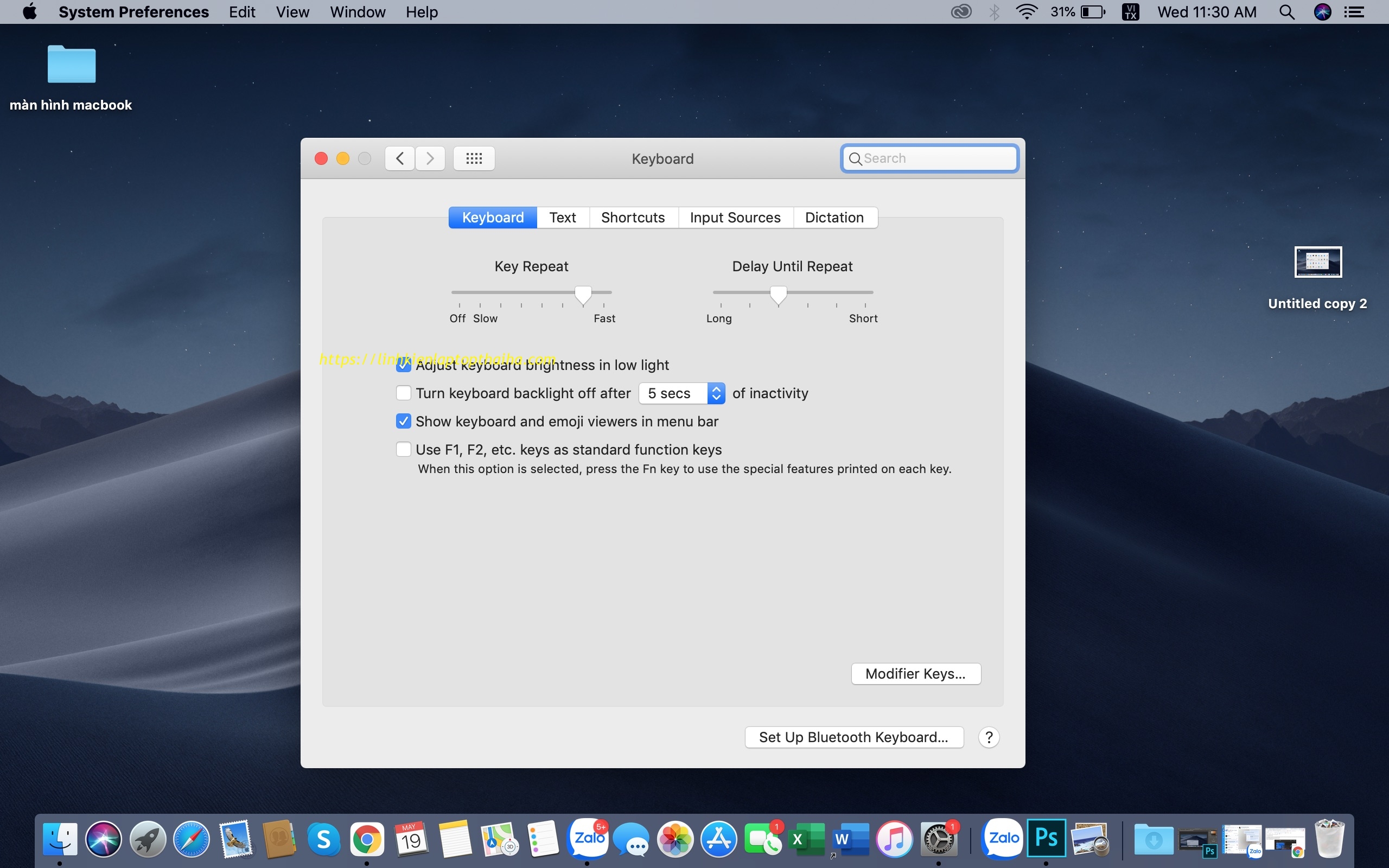The image size is (1389, 868).
Task: Open Photos app from Dock
Action: point(676,838)
